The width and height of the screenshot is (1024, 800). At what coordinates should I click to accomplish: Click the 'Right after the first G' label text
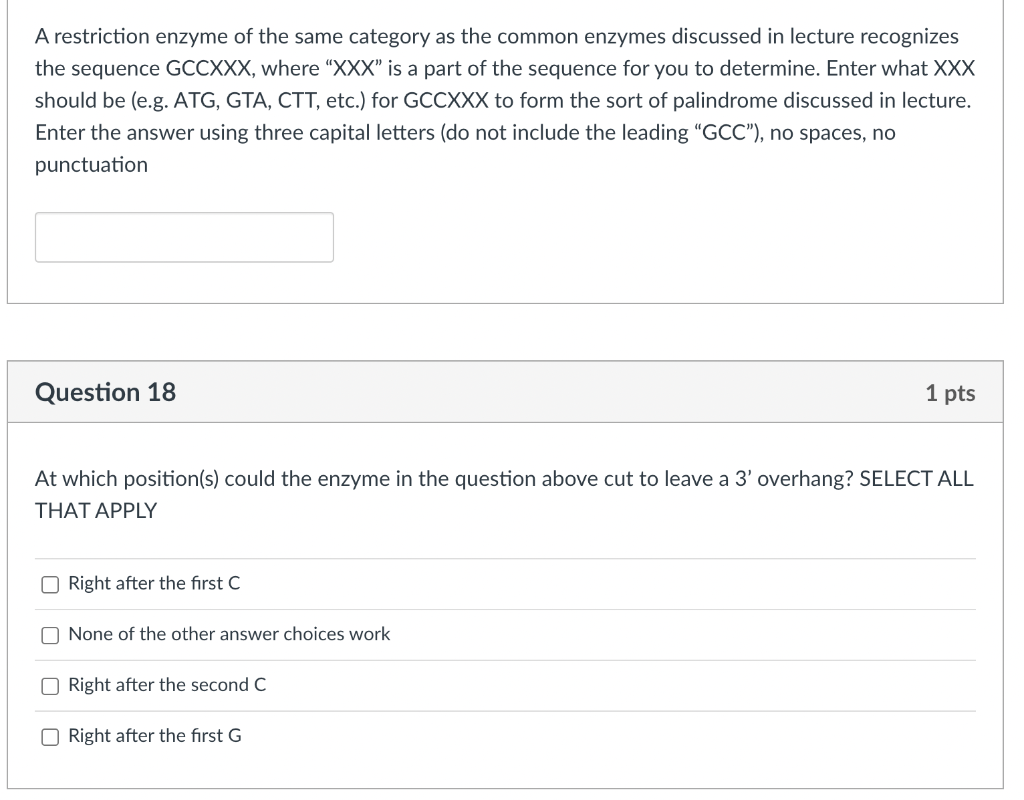[x=155, y=736]
